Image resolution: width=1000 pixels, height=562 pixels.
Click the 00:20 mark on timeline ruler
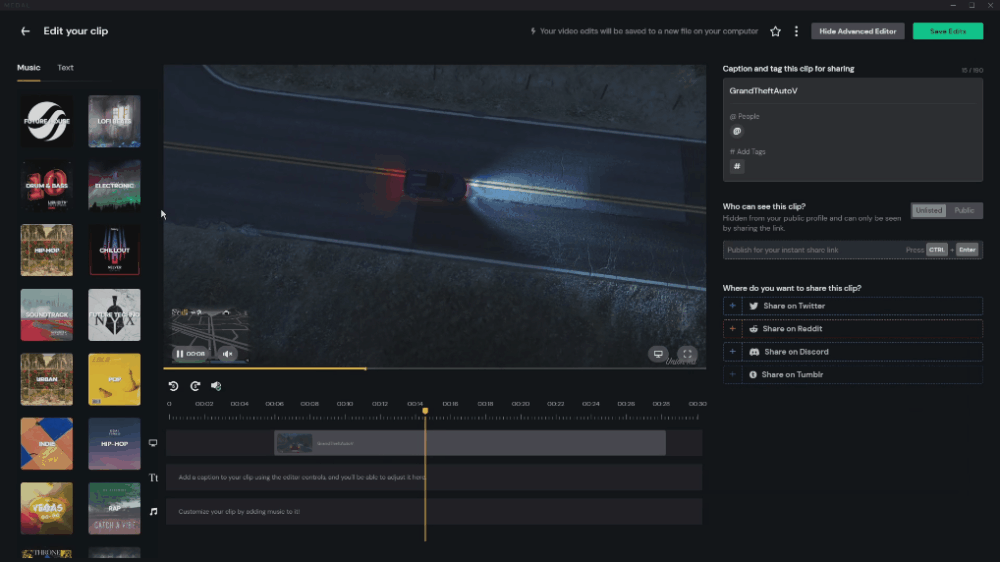520,404
